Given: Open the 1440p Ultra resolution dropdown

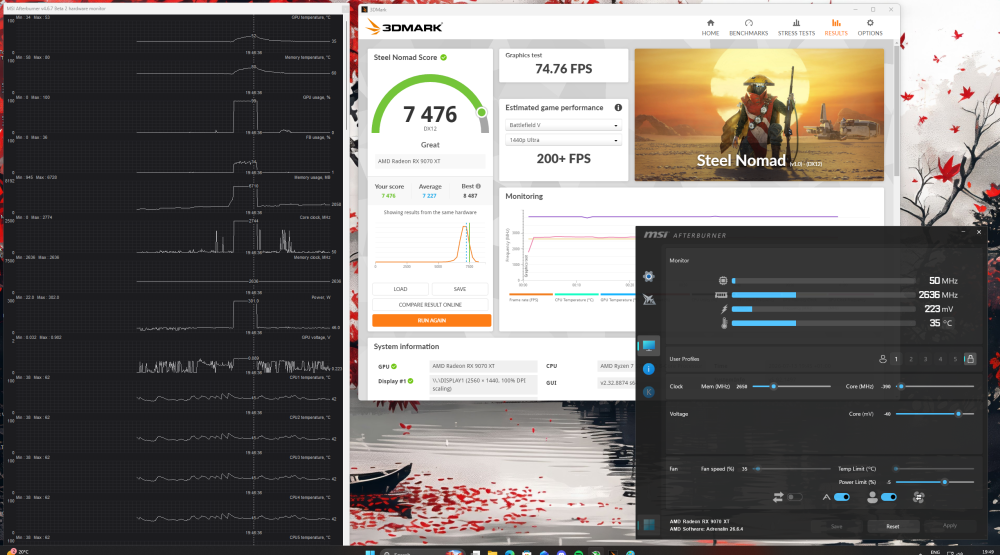Looking at the screenshot, I should pos(563,140).
